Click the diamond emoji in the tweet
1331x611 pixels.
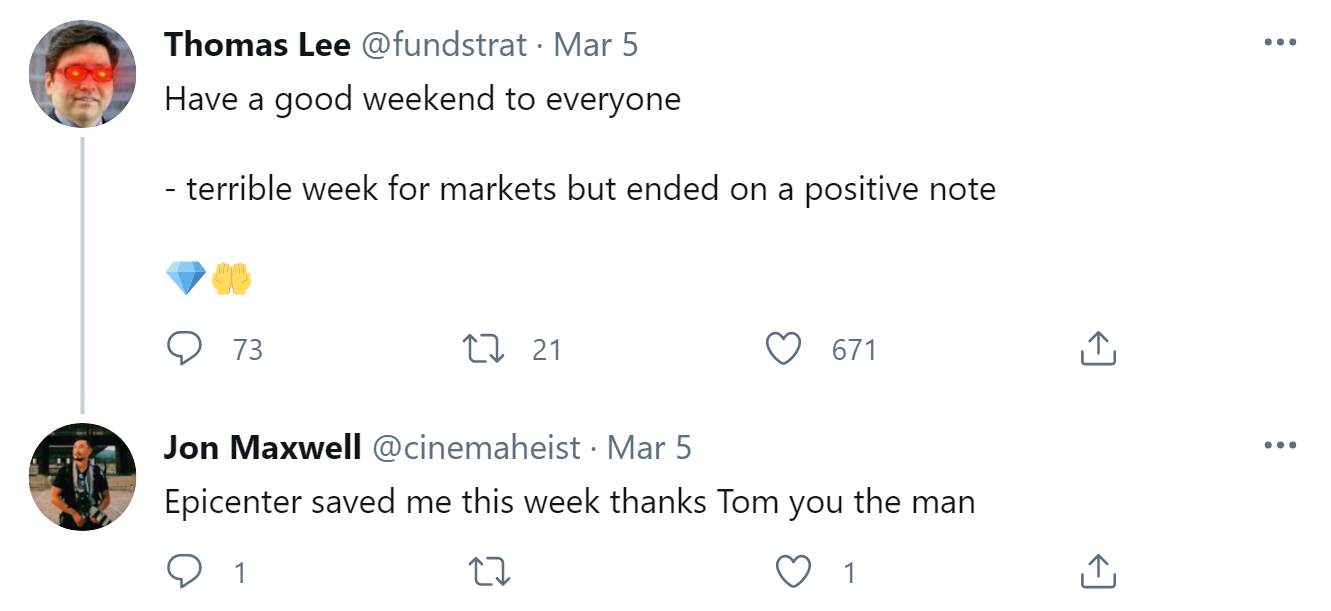click(x=186, y=278)
